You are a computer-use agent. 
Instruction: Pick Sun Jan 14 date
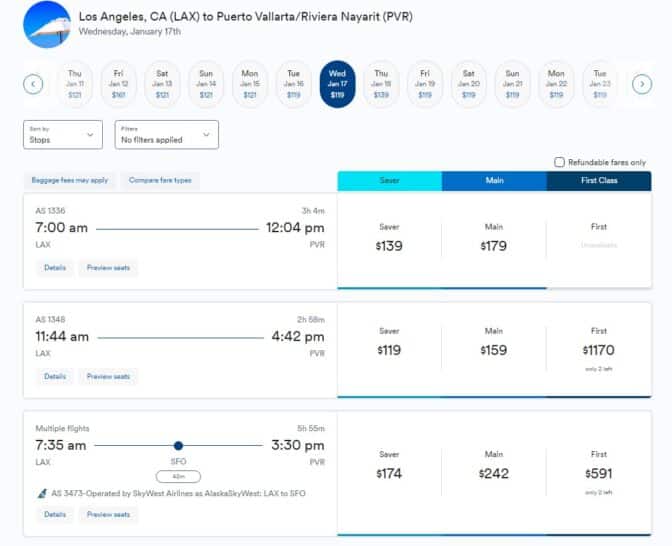[206, 84]
